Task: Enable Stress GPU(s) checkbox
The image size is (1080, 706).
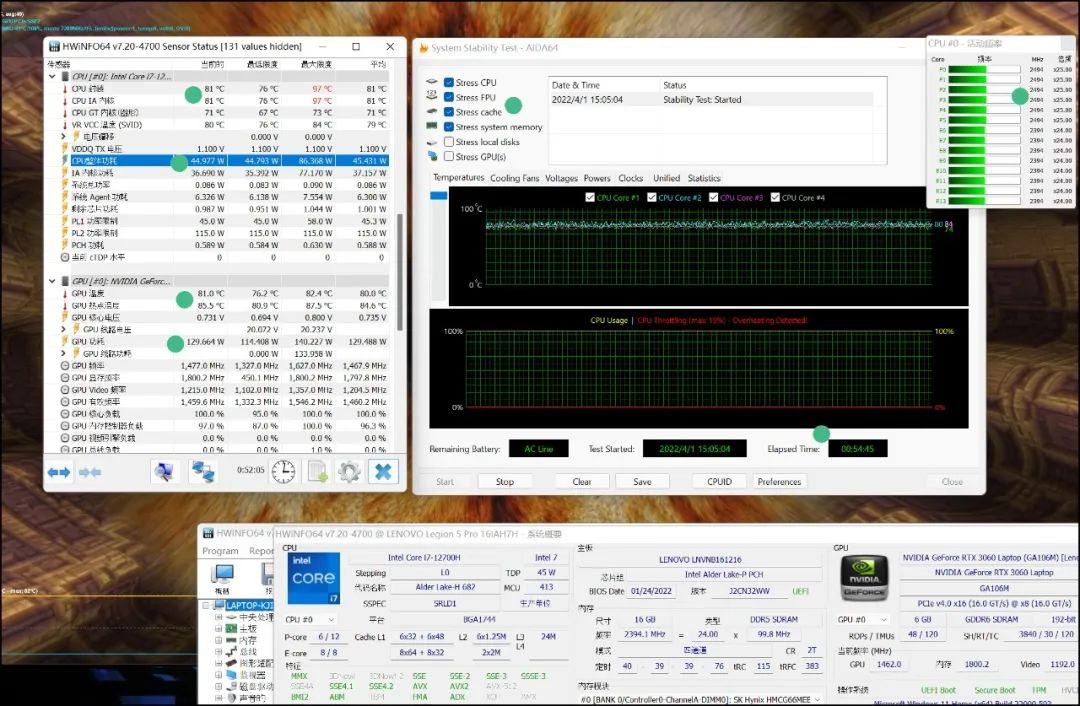Action: click(x=448, y=156)
